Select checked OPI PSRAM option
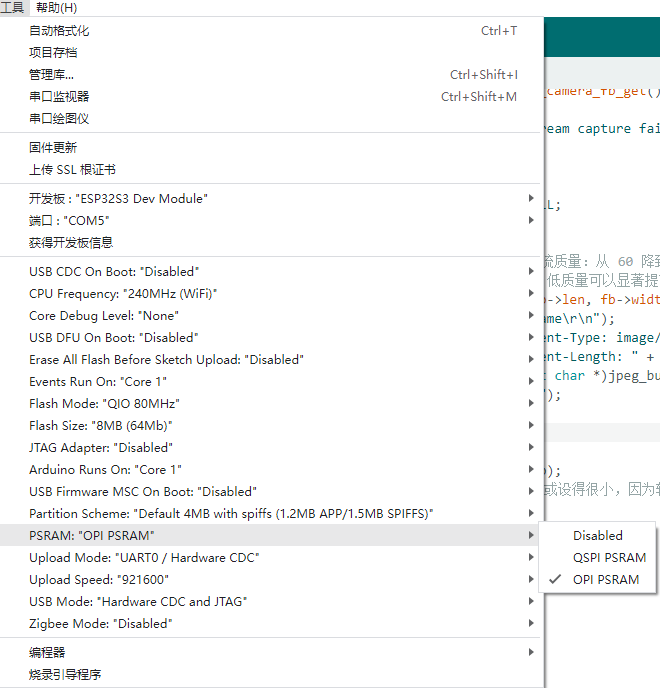Image resolution: width=660 pixels, height=688 pixels. pyautogui.click(x=598, y=579)
